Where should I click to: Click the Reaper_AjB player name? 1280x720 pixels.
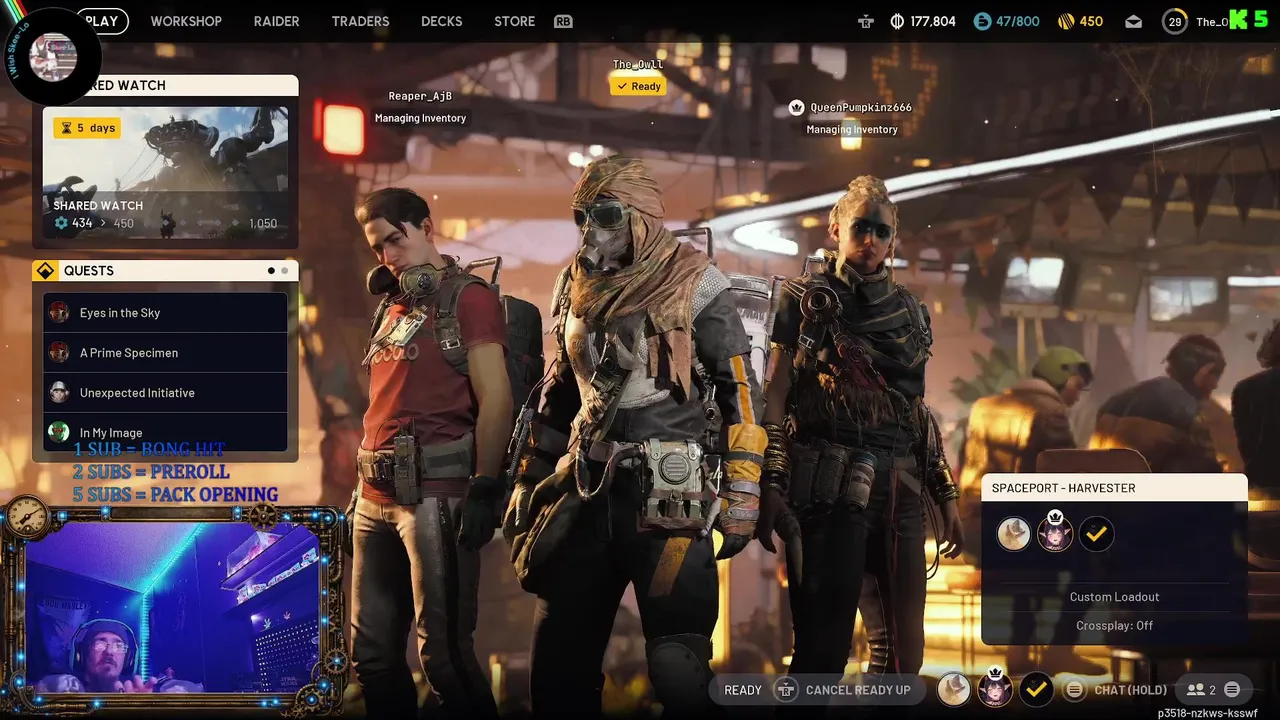420,96
